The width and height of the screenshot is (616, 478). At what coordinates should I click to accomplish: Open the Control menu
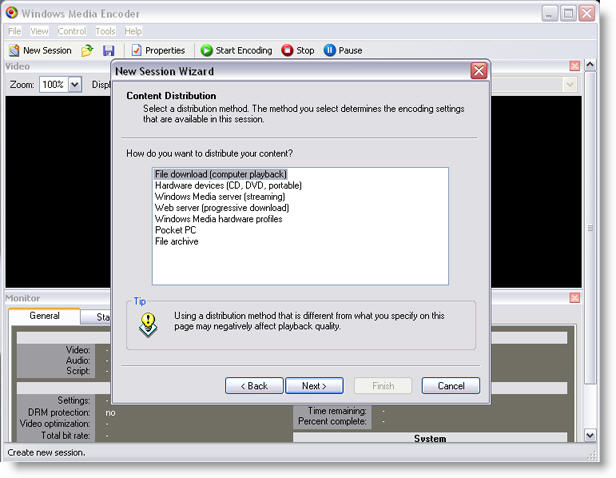72,31
